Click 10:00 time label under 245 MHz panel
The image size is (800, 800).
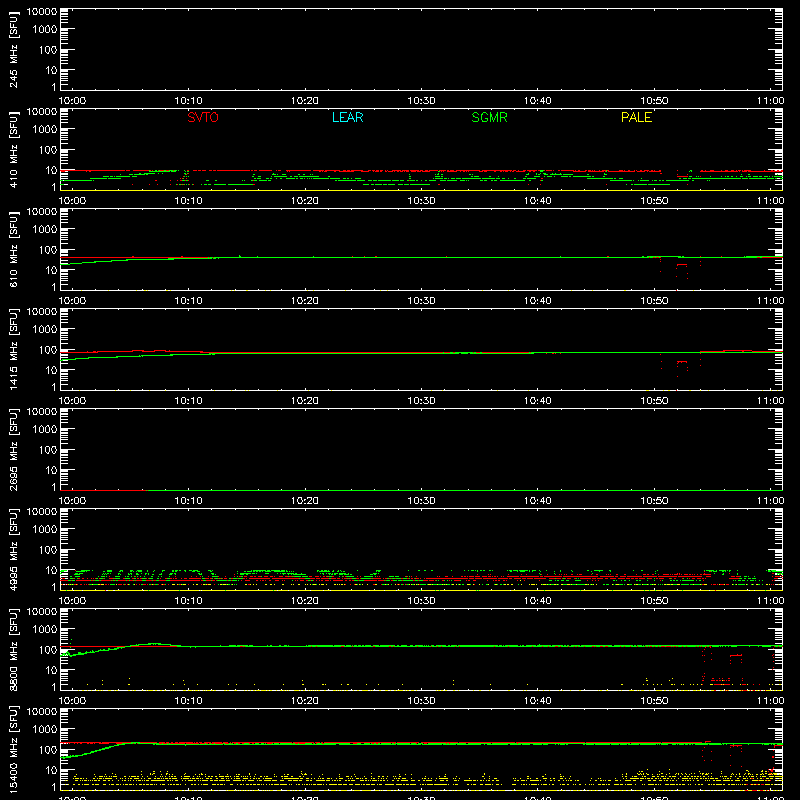click(x=72, y=101)
